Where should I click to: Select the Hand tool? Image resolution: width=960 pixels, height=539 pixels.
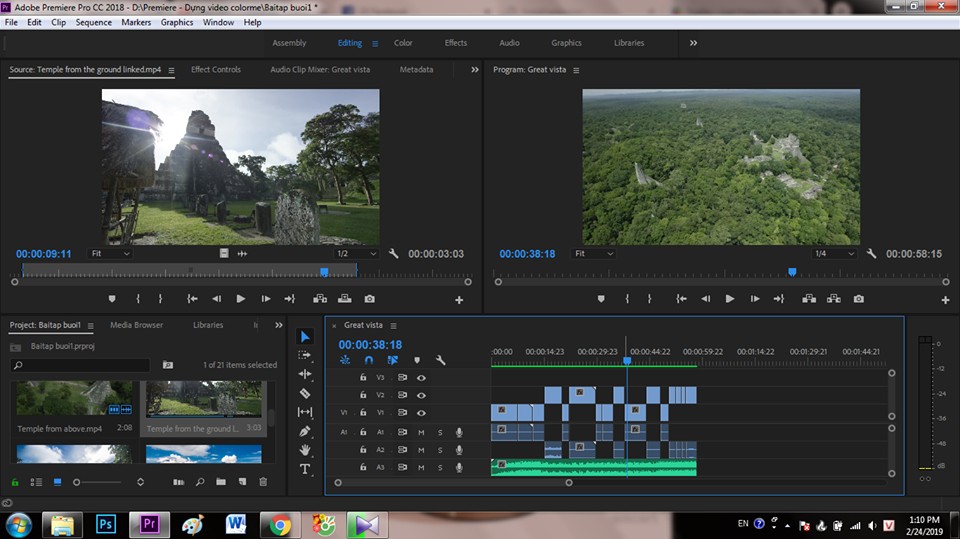(x=305, y=450)
